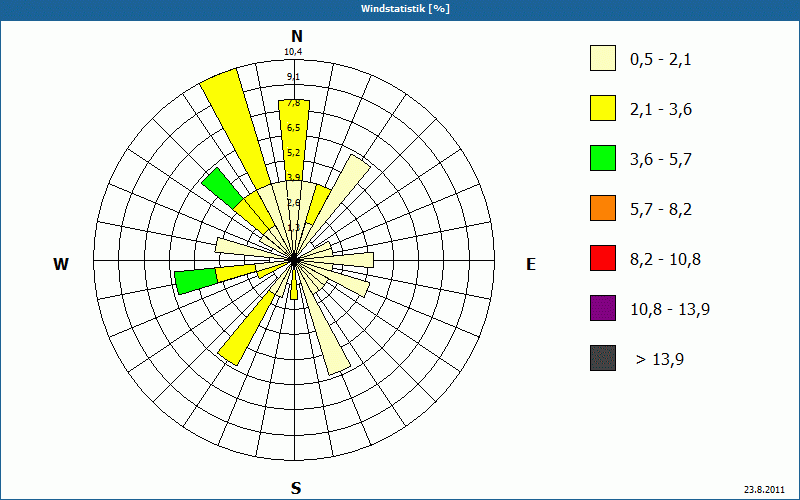Screen dimensions: 800x500
Task: Select the 6,5 radial axis value
Action: tap(293, 128)
